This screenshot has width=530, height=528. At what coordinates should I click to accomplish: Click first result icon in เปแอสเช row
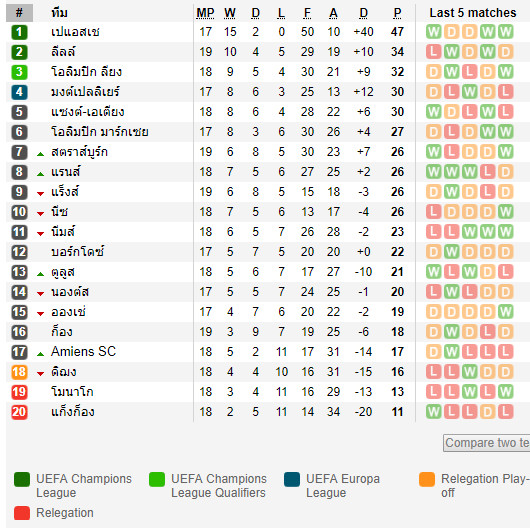pos(434,32)
